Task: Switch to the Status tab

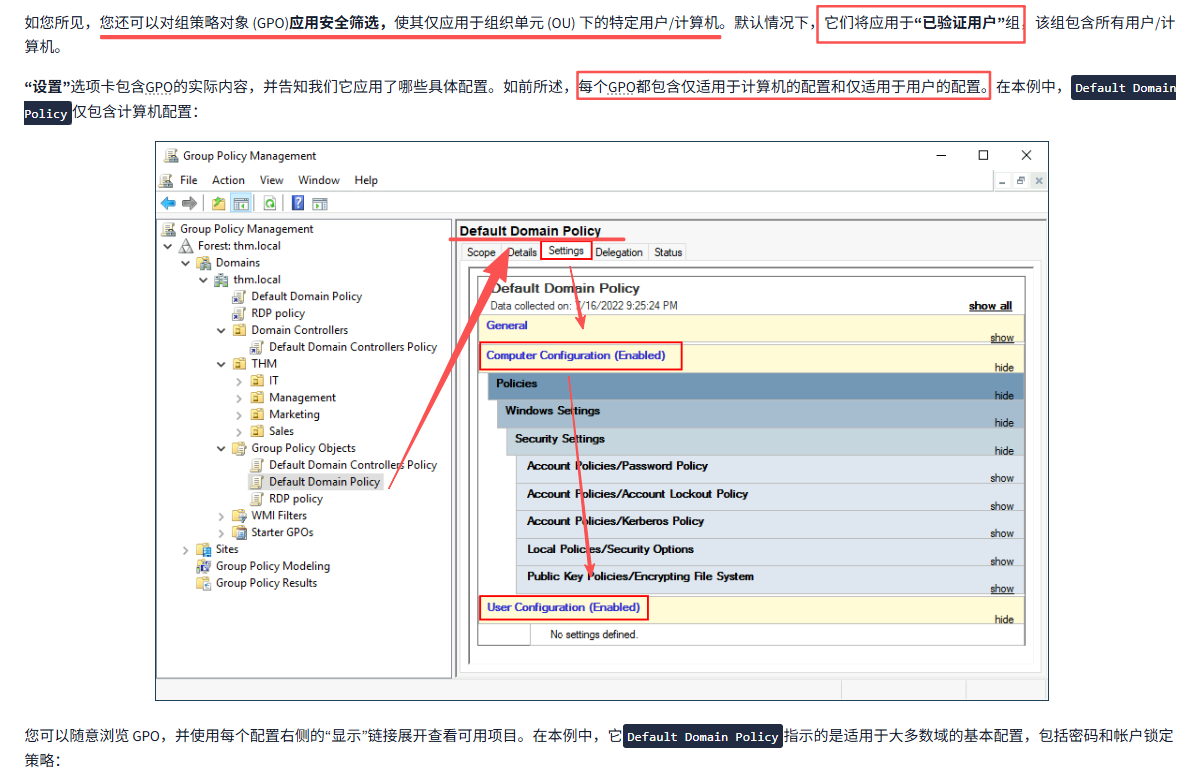Action: click(668, 252)
